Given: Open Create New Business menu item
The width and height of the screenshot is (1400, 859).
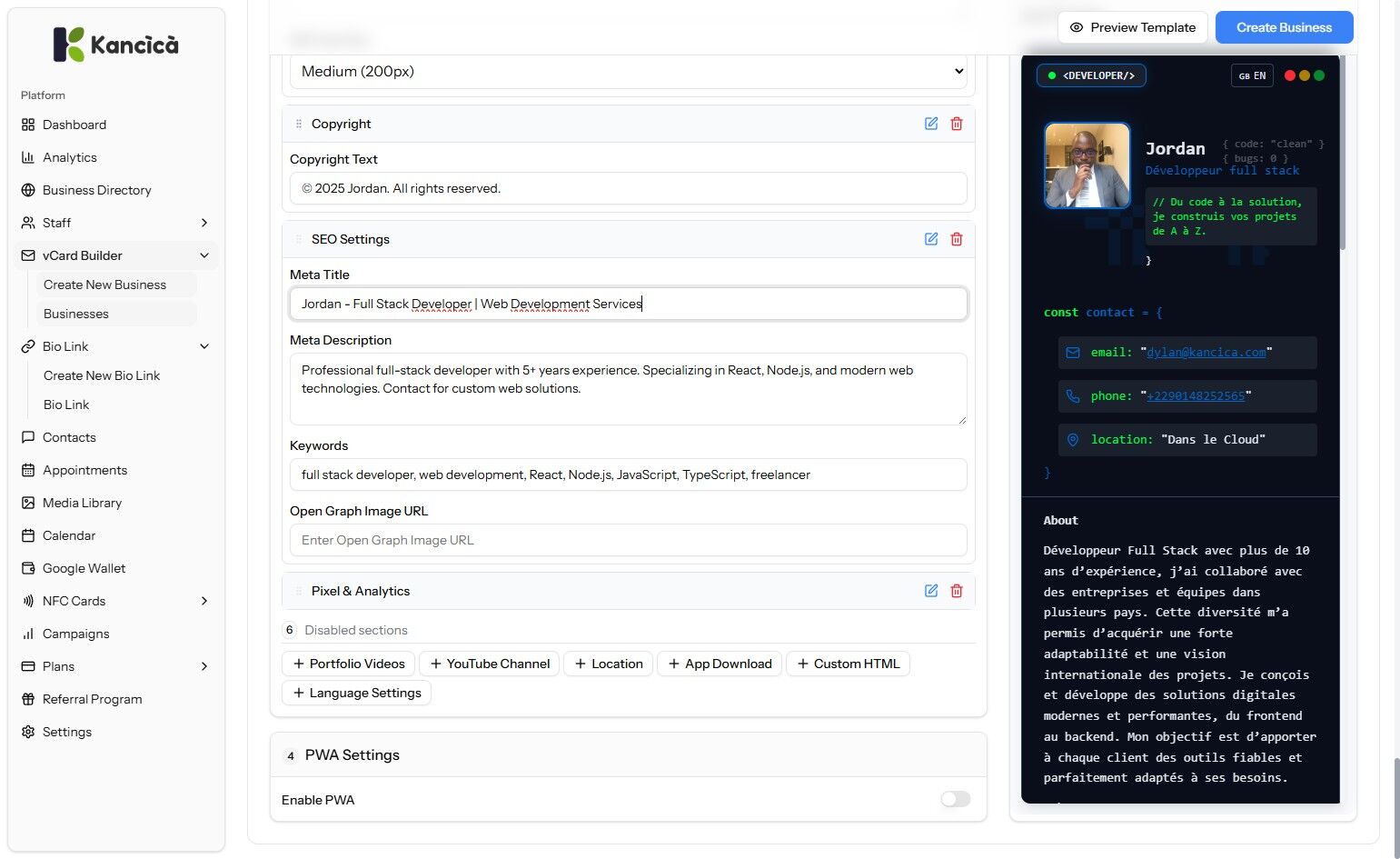Looking at the screenshot, I should click(116, 285).
